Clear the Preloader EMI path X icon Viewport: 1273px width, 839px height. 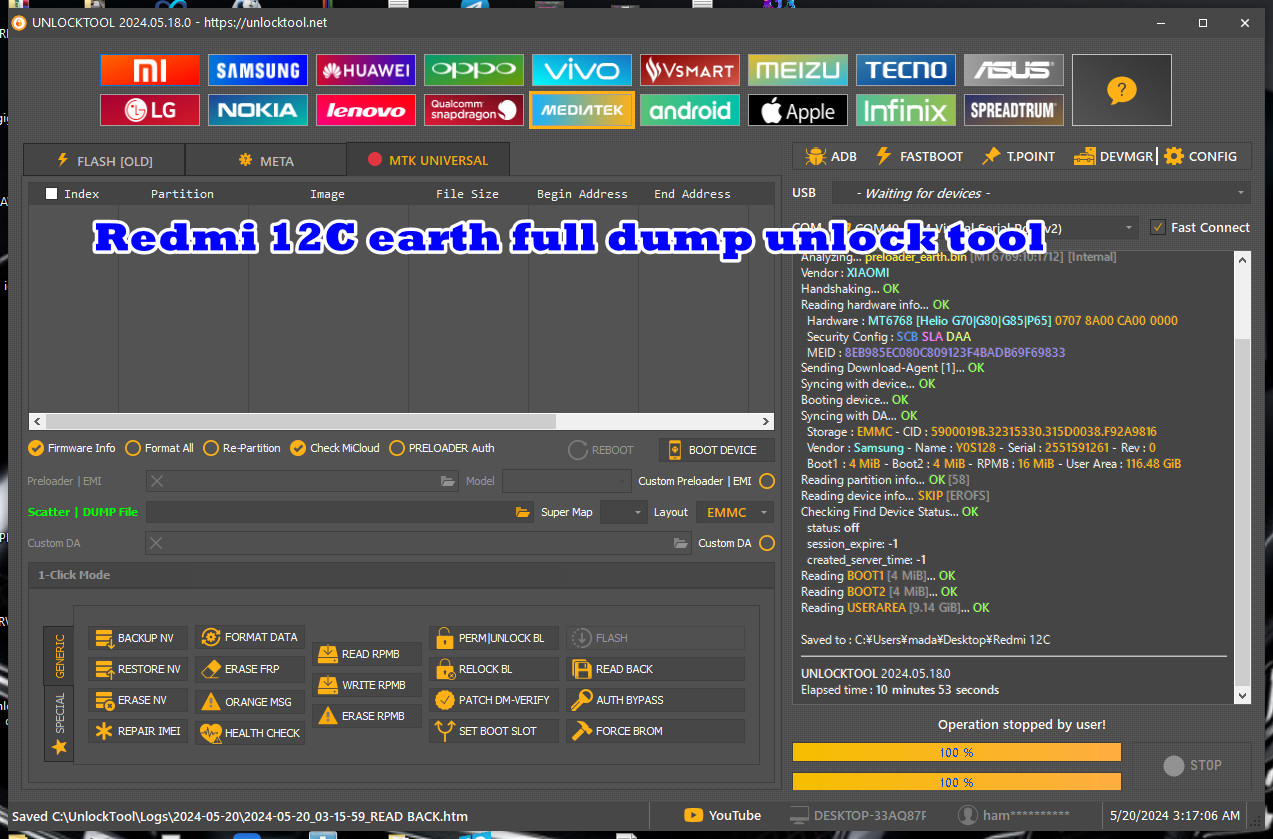coord(157,481)
